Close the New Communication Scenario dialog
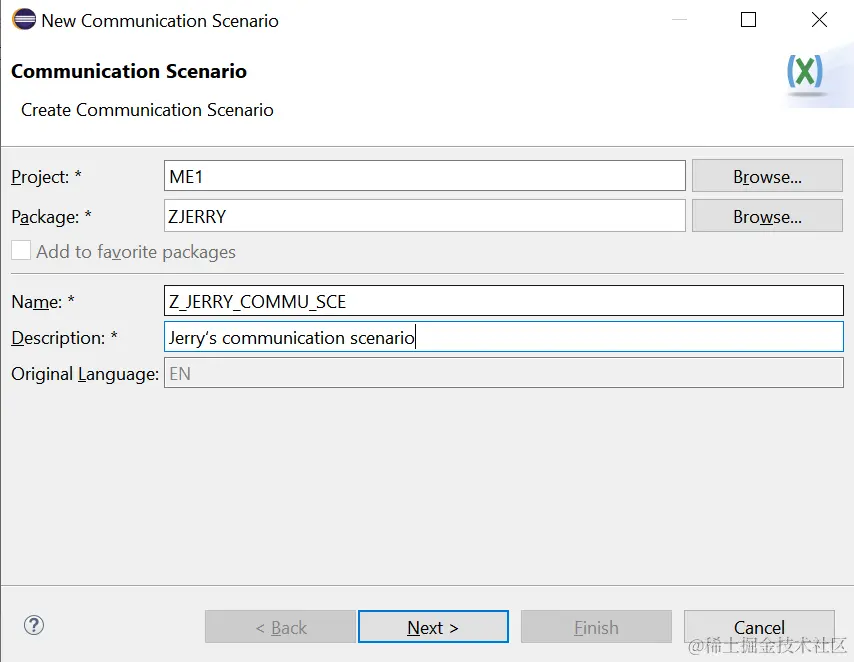Image resolution: width=854 pixels, height=662 pixels. click(x=819, y=20)
